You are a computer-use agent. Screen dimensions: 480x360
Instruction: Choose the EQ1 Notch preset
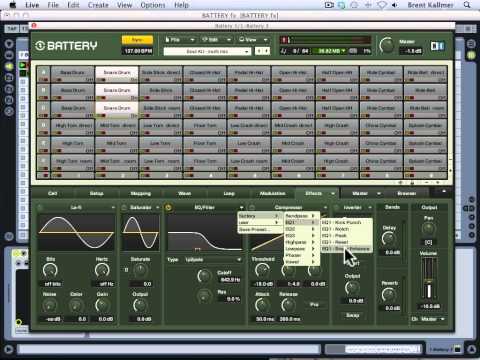point(346,229)
